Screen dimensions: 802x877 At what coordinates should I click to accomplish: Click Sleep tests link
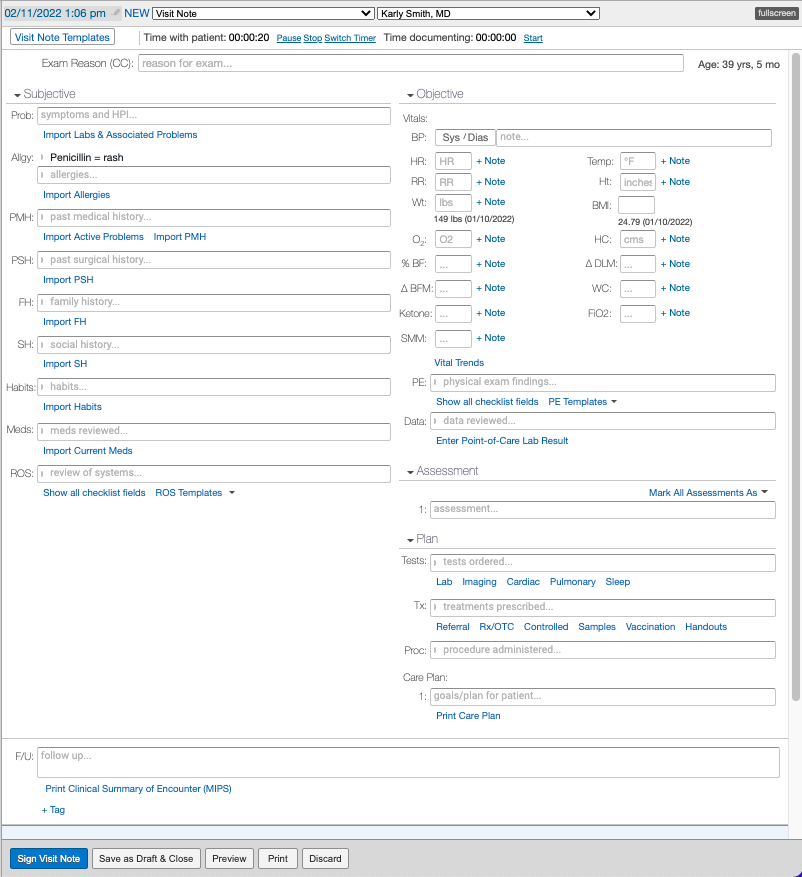[x=617, y=582]
